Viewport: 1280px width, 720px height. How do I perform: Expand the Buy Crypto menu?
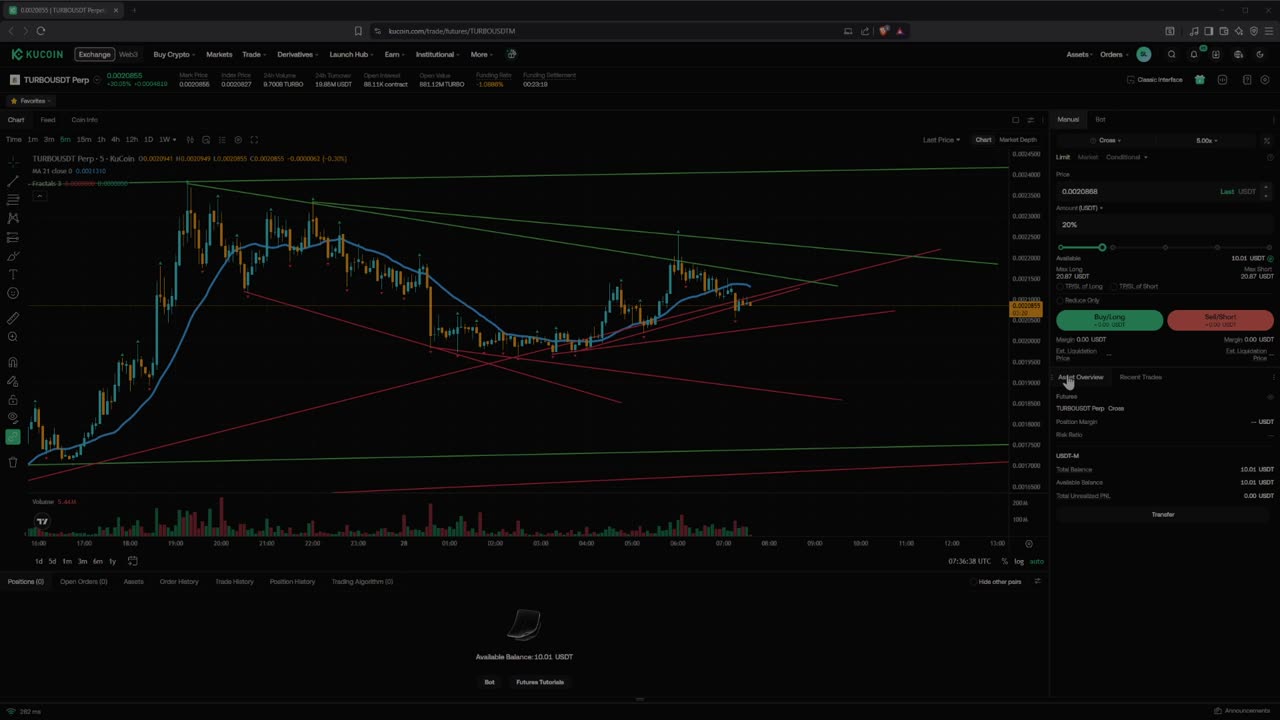point(174,54)
